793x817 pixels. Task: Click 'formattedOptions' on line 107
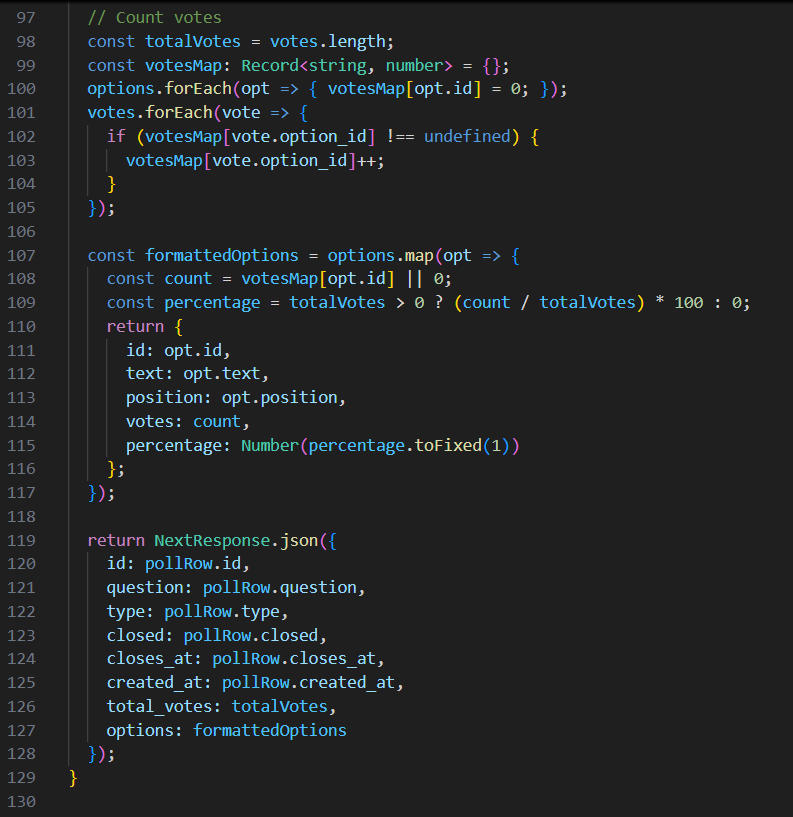tap(221, 255)
